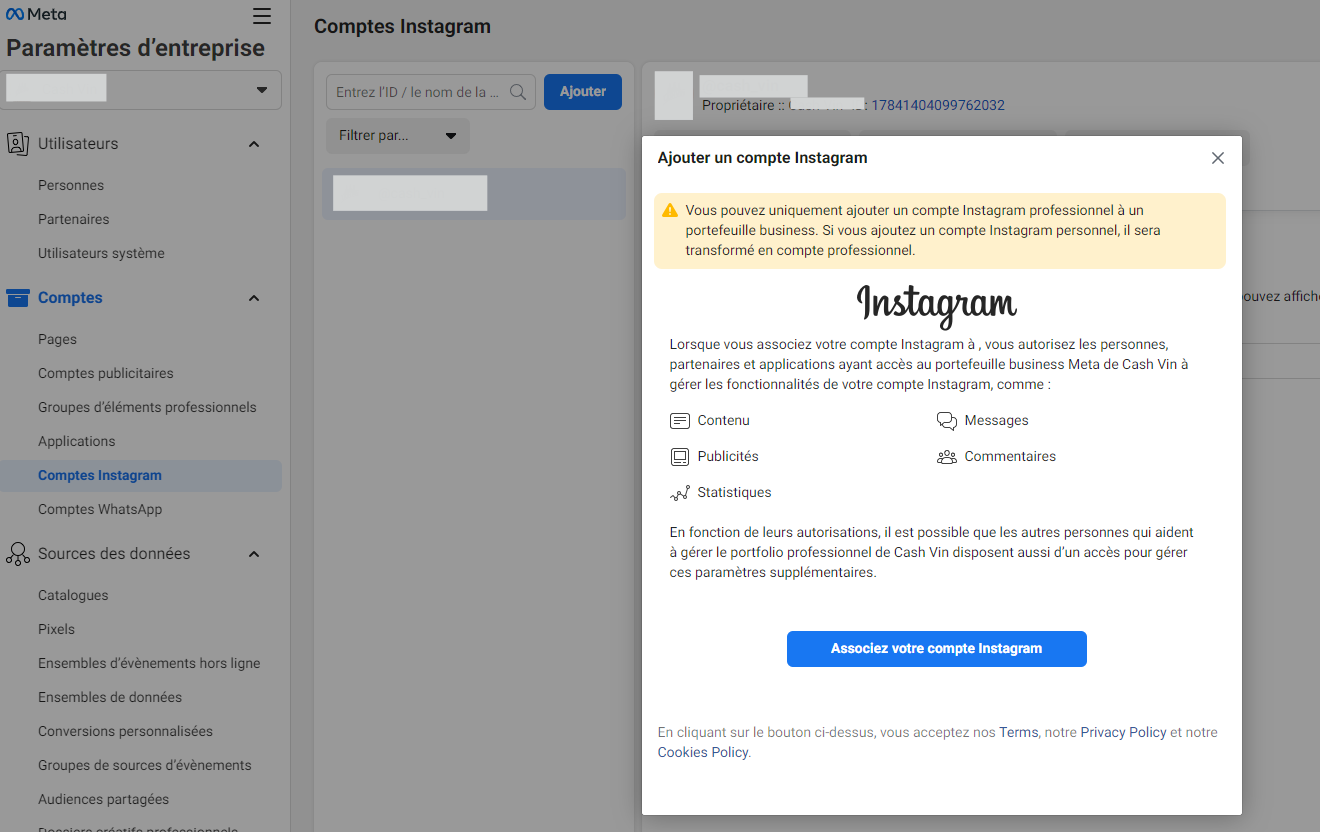Click the Comptes Instagram page title

coord(402,27)
